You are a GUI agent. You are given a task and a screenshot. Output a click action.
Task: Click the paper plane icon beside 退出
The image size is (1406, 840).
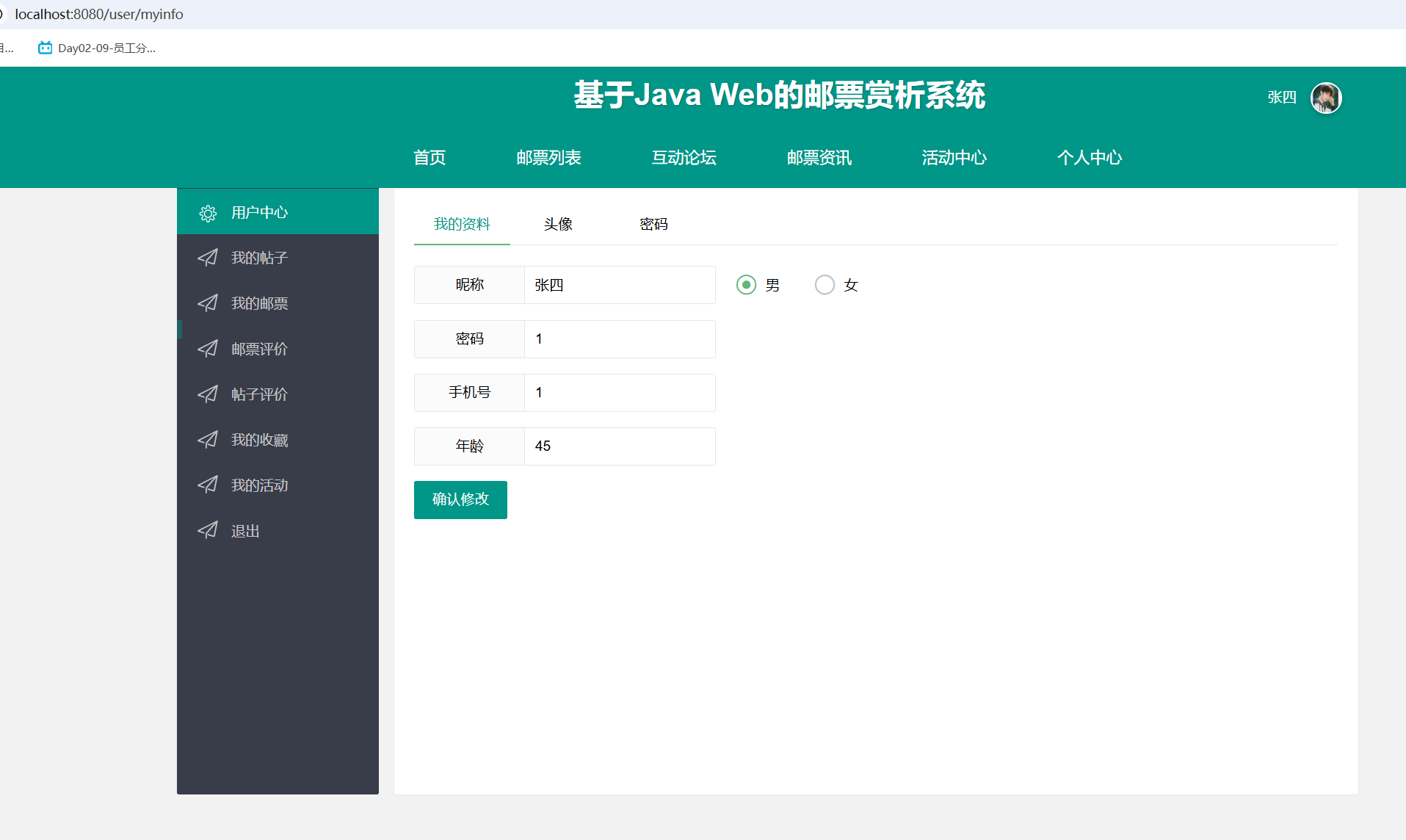click(x=208, y=531)
